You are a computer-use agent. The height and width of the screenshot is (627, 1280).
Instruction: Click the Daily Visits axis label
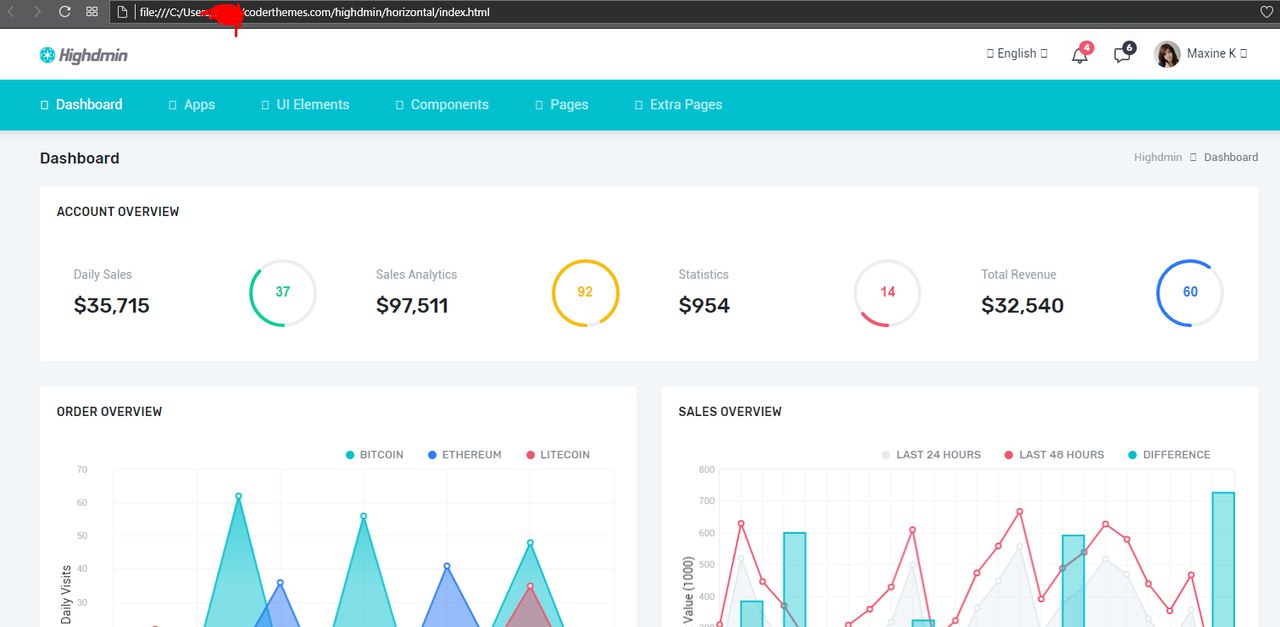[x=66, y=595]
